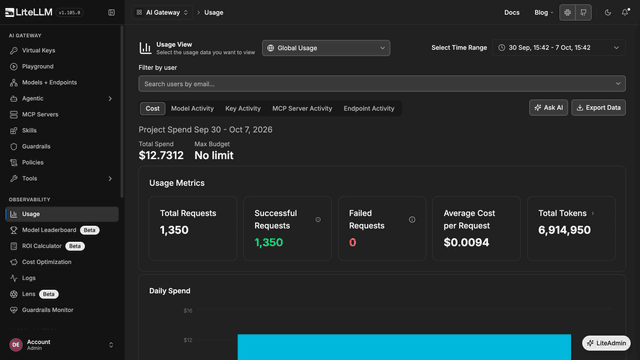This screenshot has width=640, height=360.
Task: Expand the Agentic submenu
Action: tap(110, 99)
